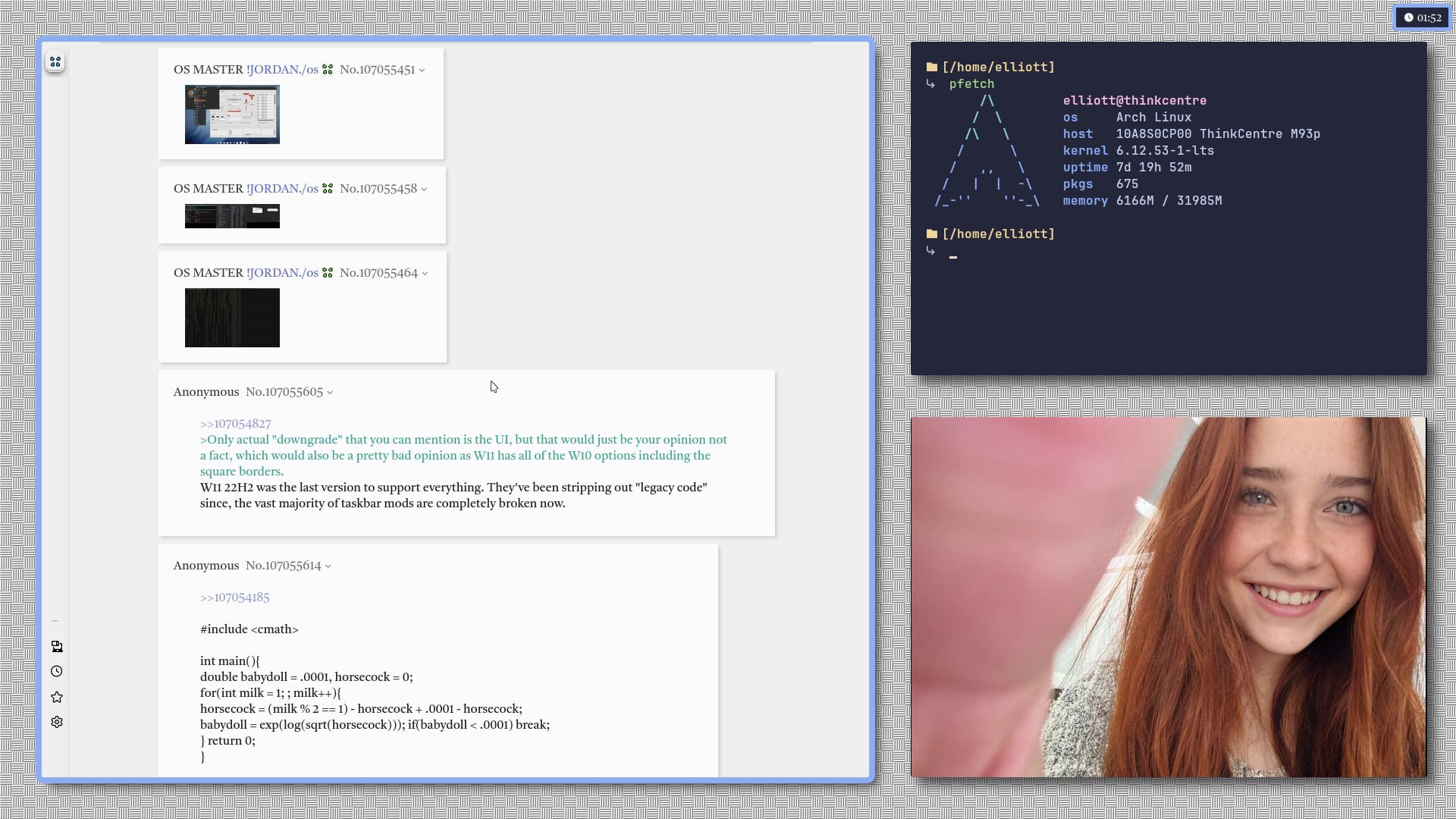Open history clock icon in the sidebar
1456x819 pixels.
pos(57,672)
